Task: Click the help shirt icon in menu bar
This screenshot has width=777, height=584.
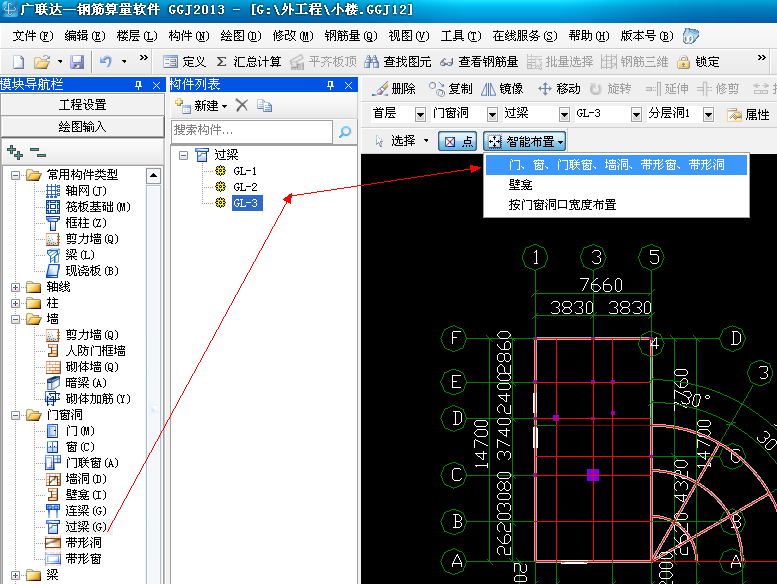Action: (690, 36)
